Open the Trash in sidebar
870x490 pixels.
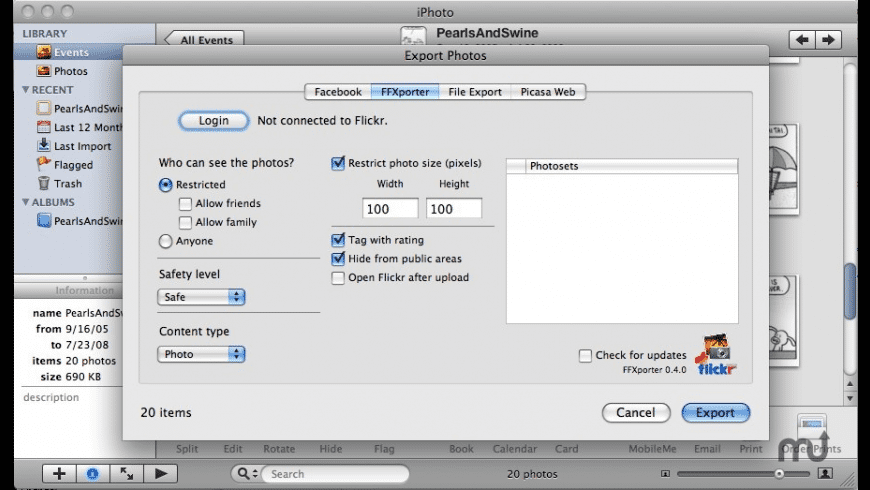59,184
